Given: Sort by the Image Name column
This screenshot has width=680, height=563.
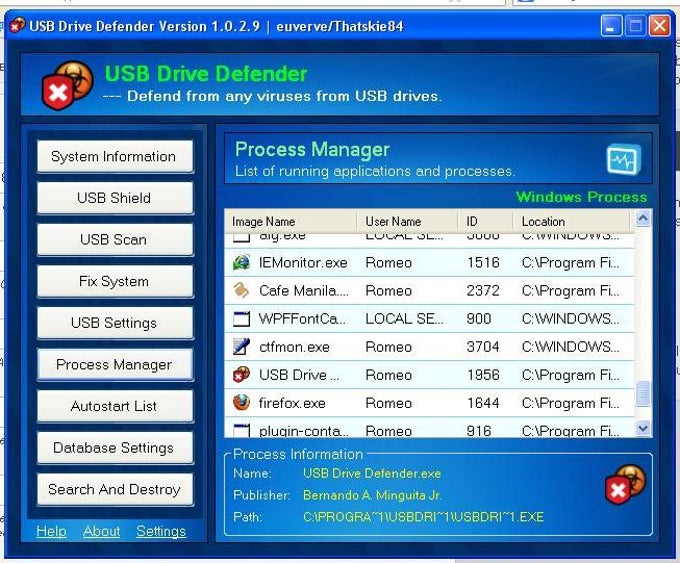Looking at the screenshot, I should (291, 222).
